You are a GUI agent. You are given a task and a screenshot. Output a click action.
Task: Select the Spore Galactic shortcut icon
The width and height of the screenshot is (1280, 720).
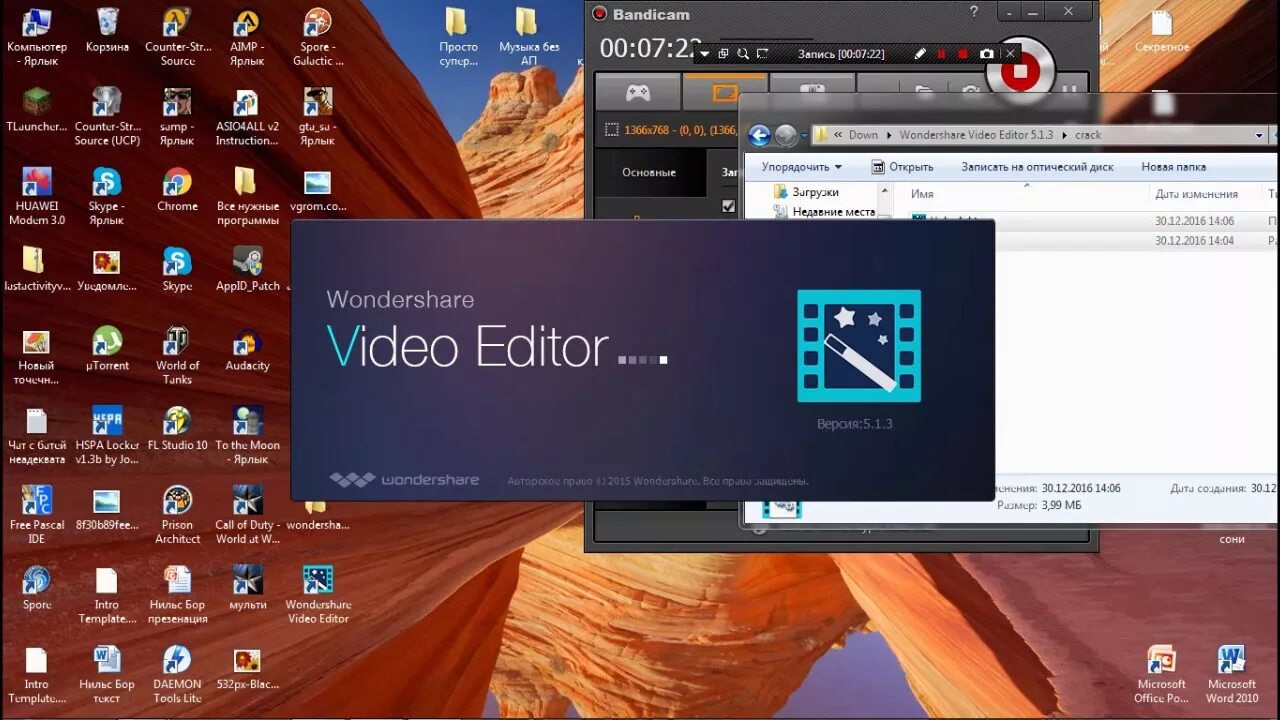[317, 36]
